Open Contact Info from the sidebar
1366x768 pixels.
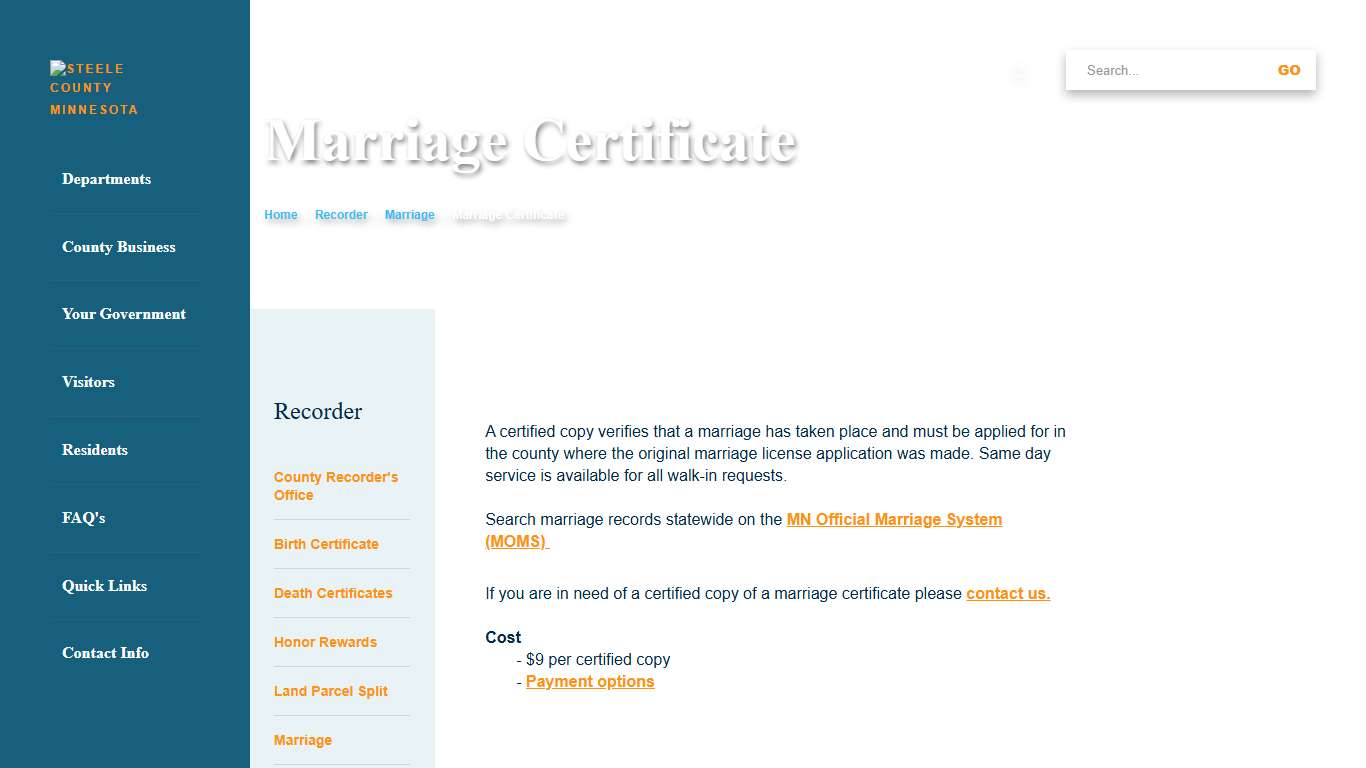[105, 653]
